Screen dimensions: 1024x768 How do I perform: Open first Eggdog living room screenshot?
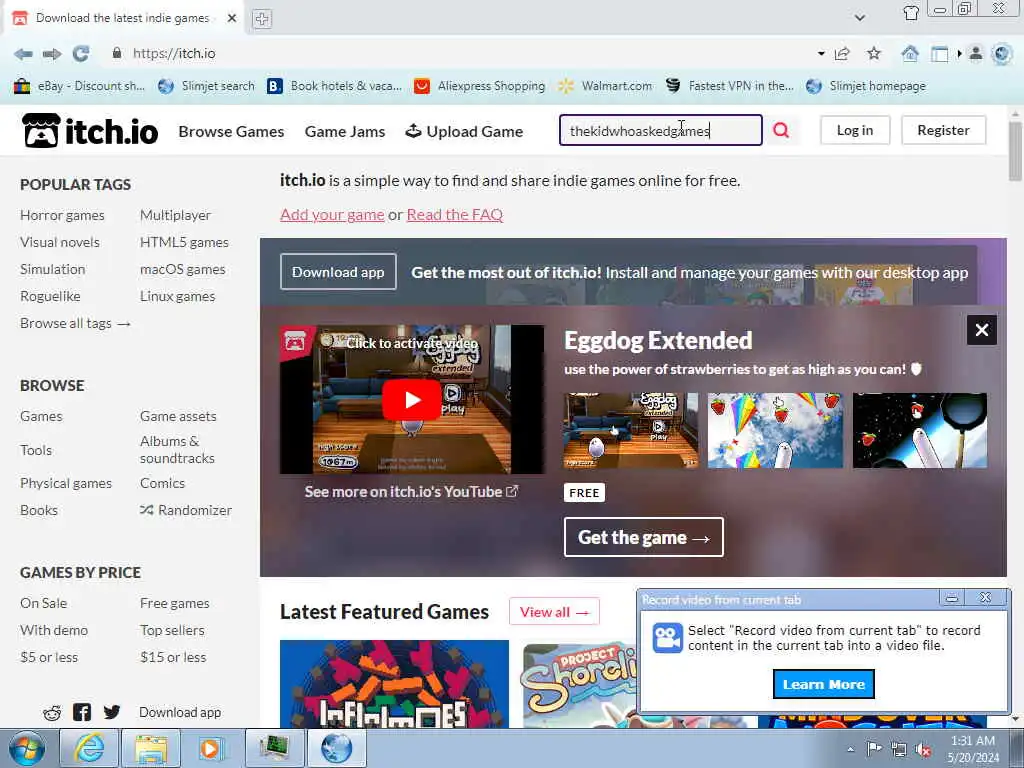pos(630,430)
